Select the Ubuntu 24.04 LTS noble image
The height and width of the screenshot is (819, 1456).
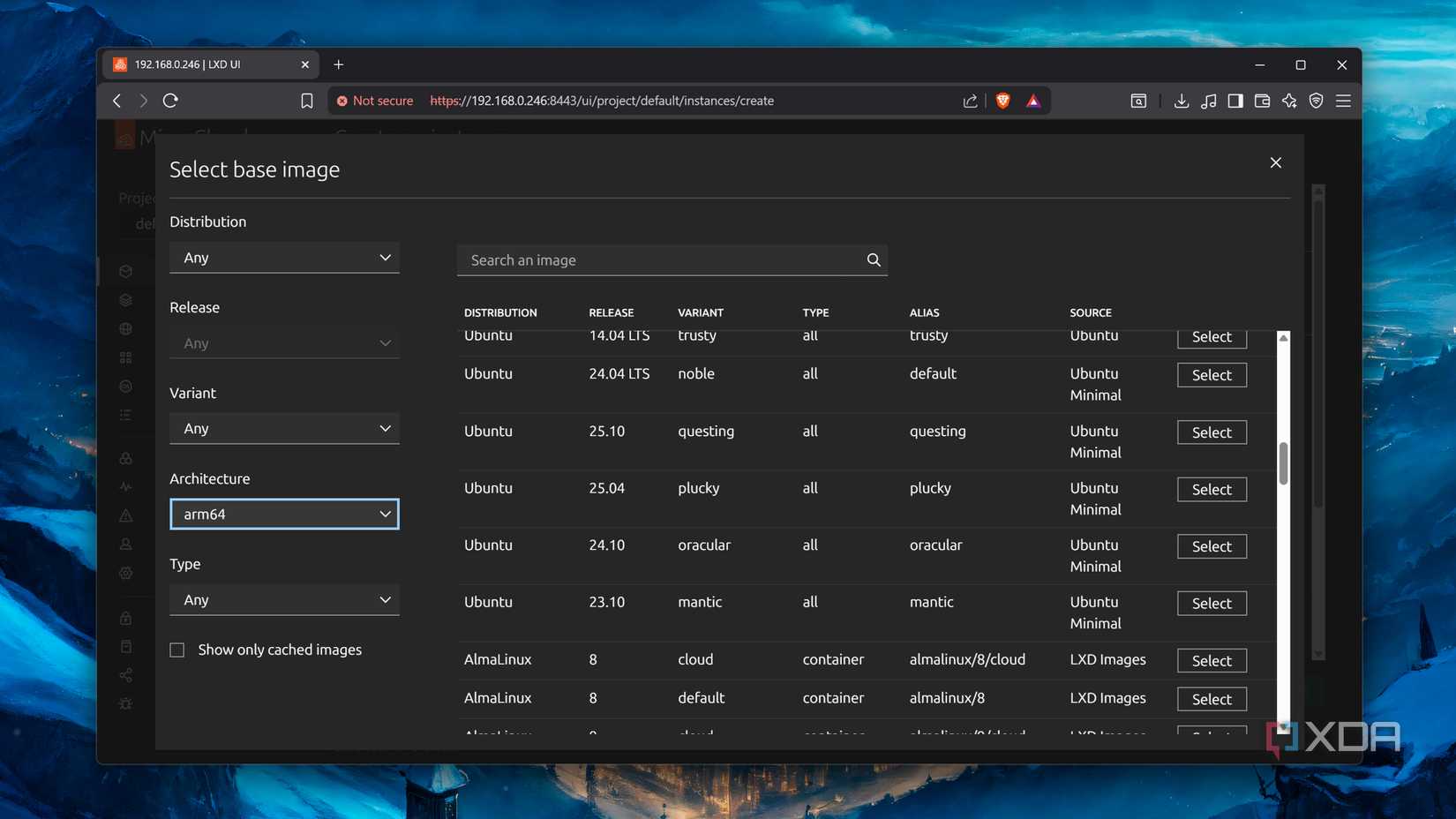[1211, 375]
